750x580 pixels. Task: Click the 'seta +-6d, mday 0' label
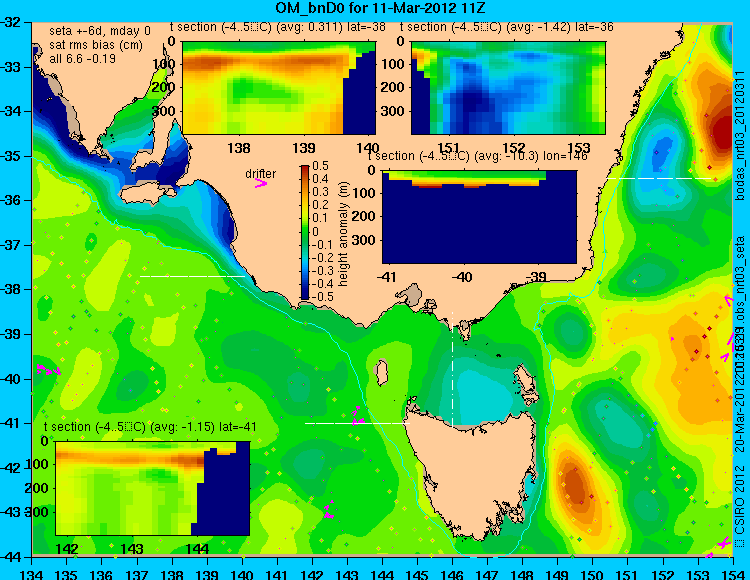[x=99, y=31]
